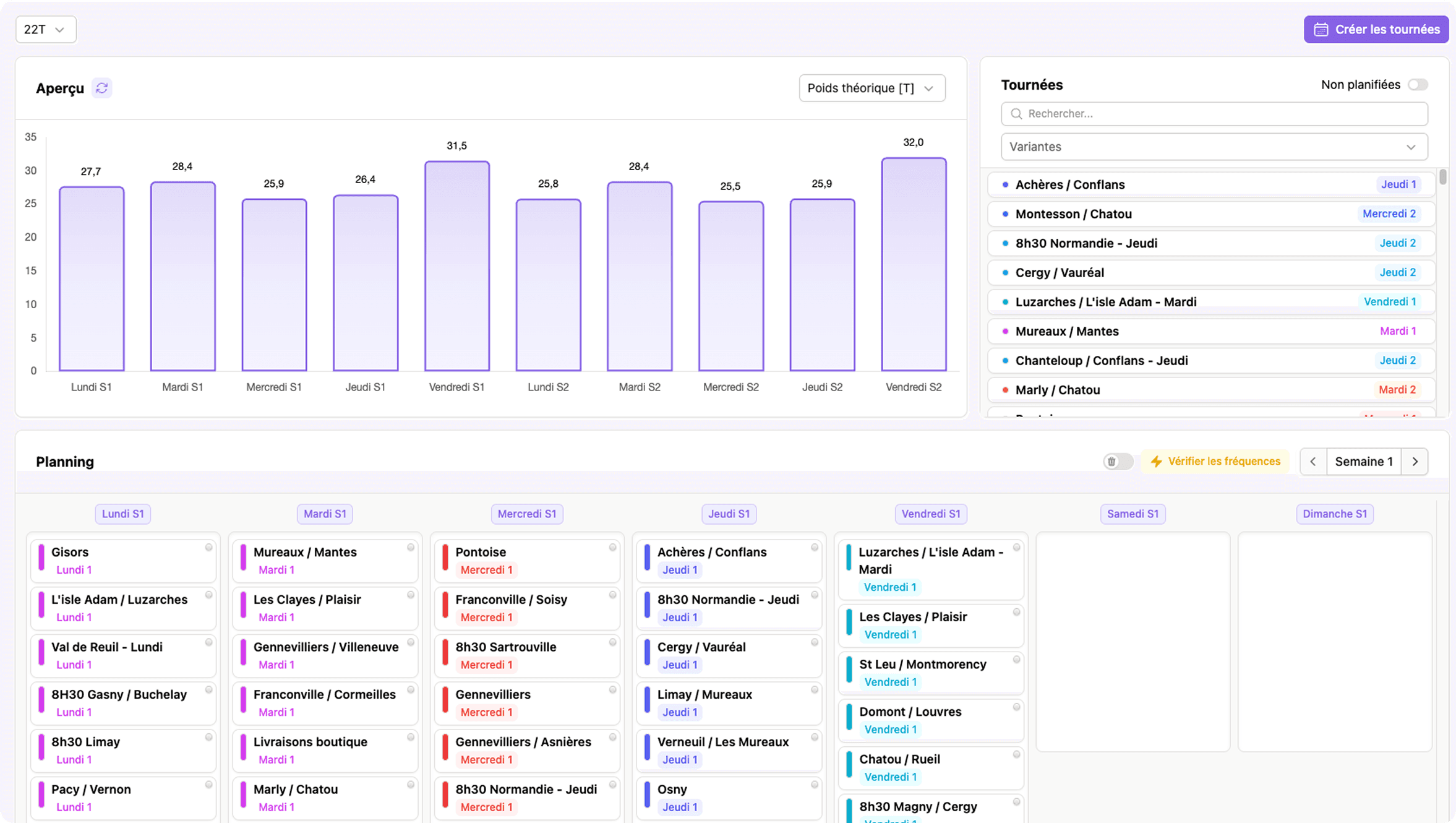Click the Tournées list scrollbar
Viewport: 1456px width, 823px height.
point(1442,177)
